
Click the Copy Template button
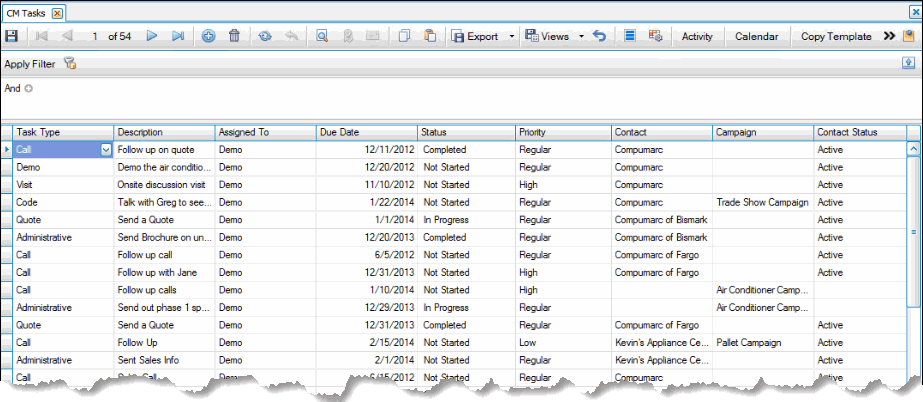point(836,36)
